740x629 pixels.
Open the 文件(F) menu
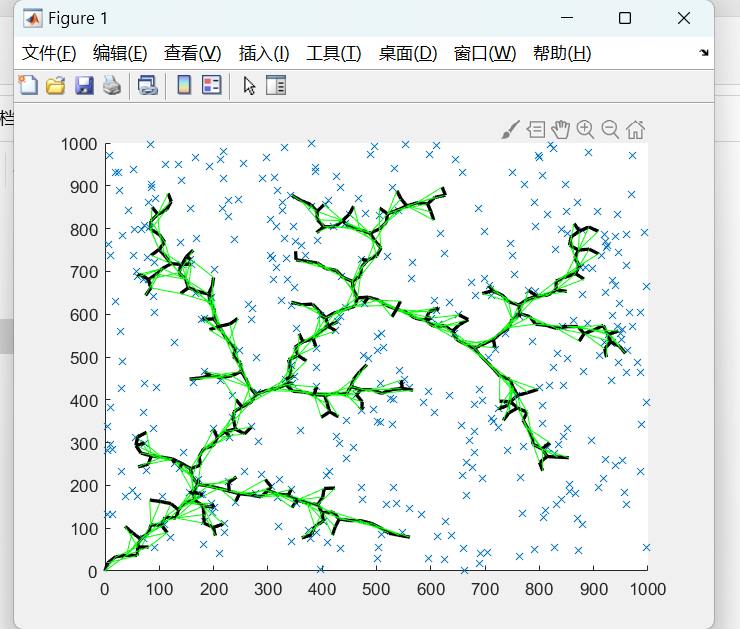tap(49, 53)
